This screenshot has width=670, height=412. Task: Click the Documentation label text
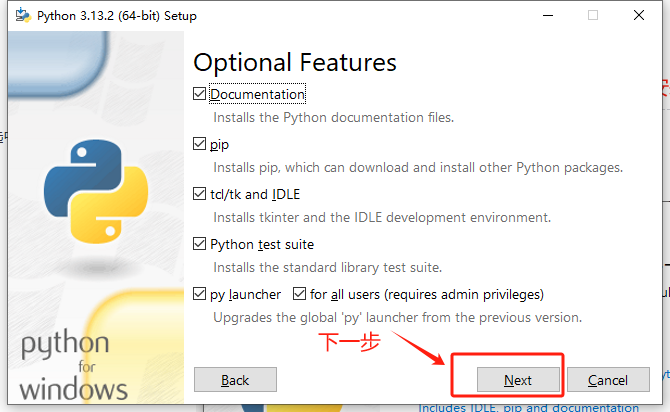coord(257,94)
